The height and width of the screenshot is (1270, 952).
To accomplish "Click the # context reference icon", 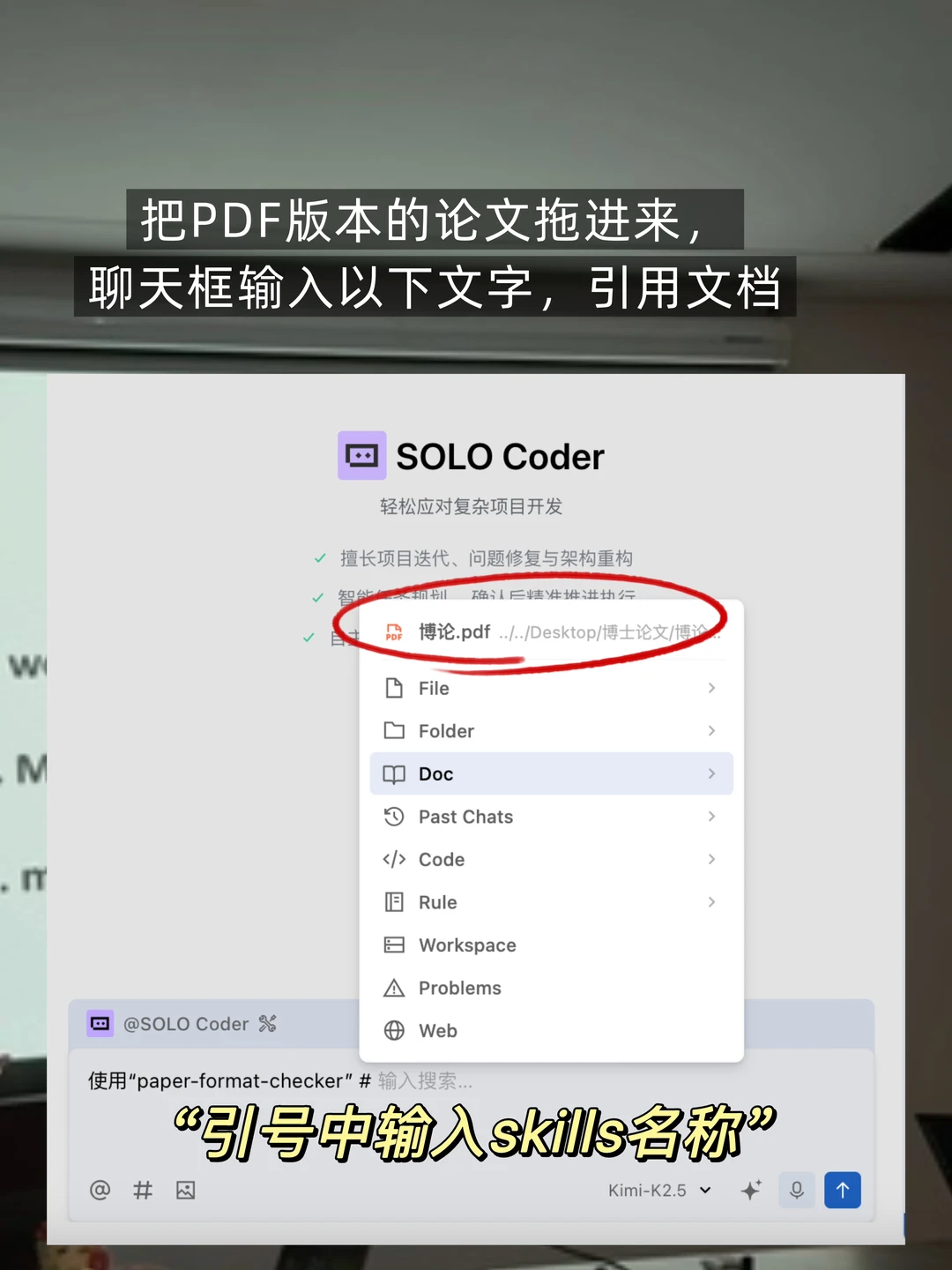I will [x=143, y=1190].
